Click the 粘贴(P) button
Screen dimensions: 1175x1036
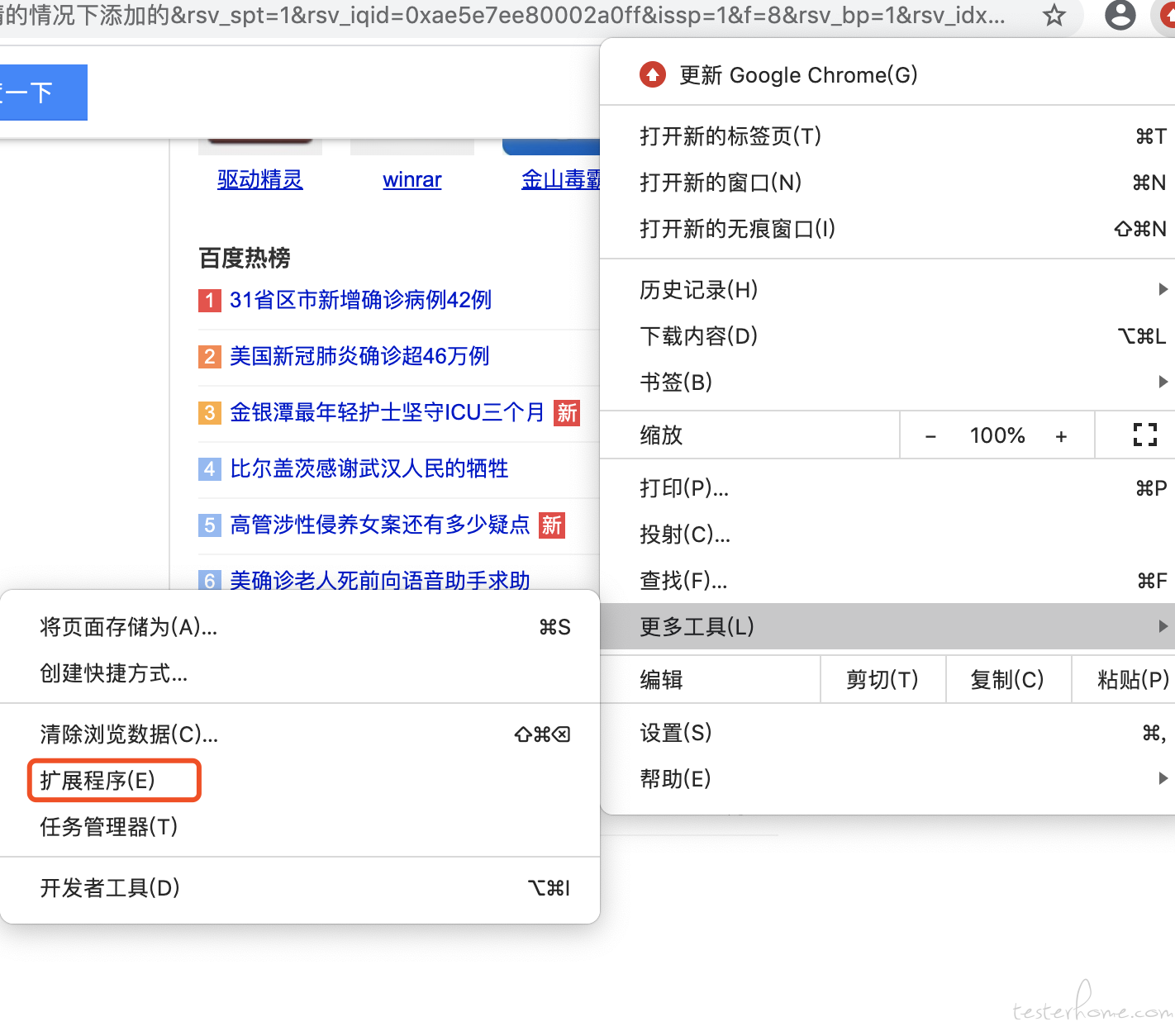pyautogui.click(x=1124, y=680)
